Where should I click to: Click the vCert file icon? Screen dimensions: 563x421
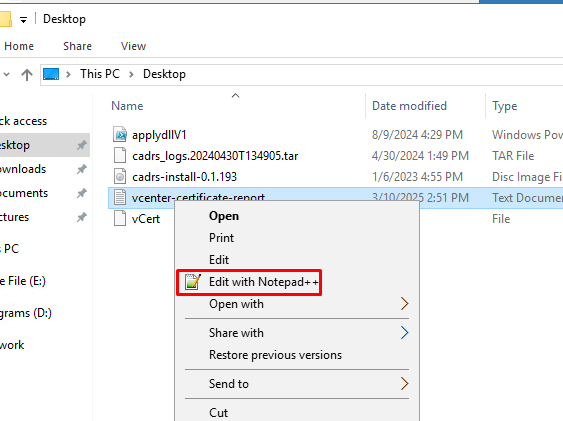coord(120,218)
